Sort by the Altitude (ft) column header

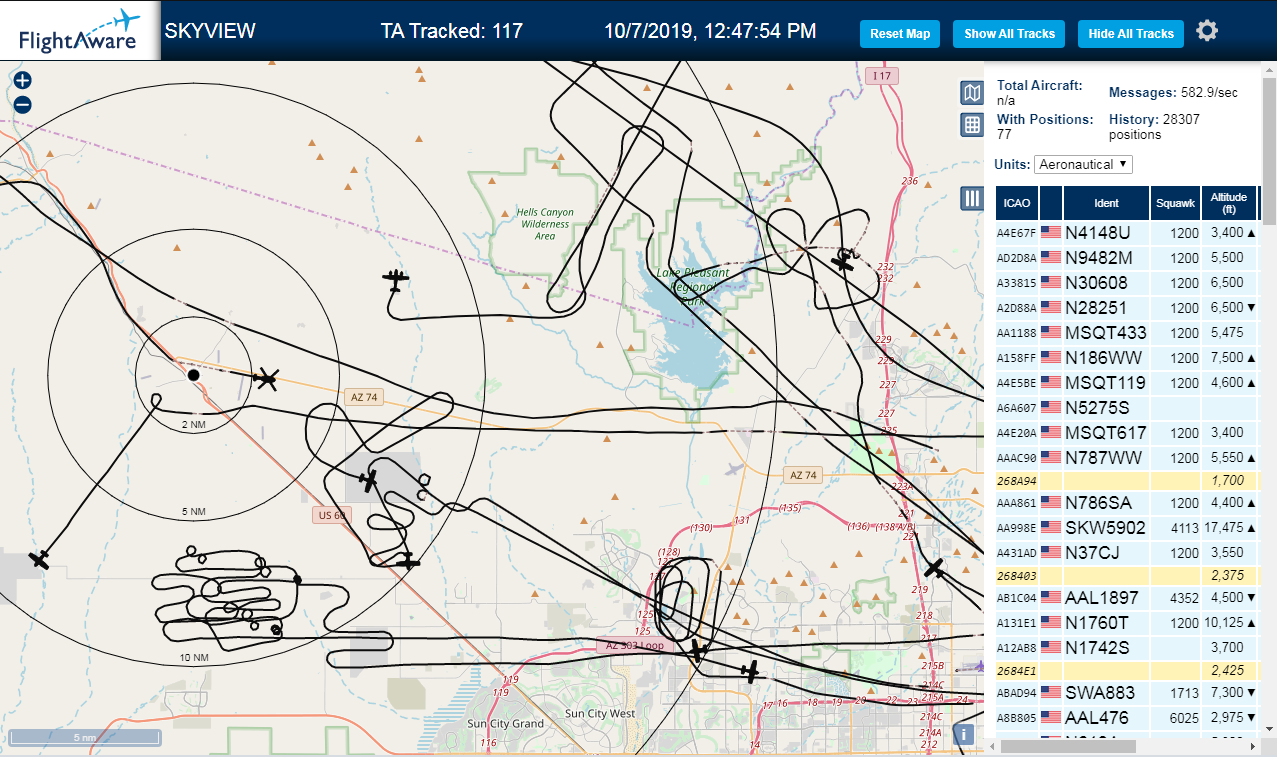1229,203
